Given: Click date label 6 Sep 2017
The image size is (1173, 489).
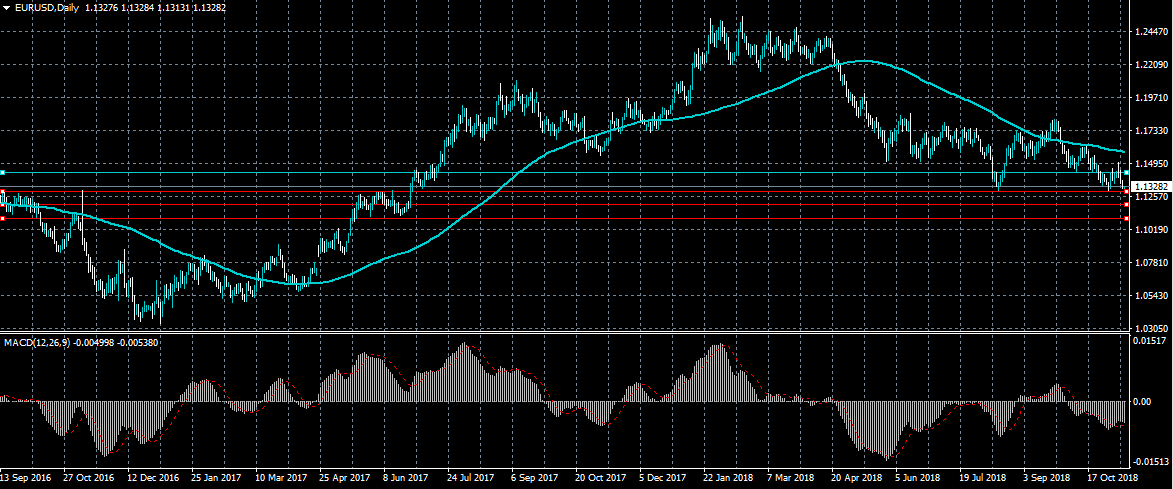Looking at the screenshot, I should [536, 476].
